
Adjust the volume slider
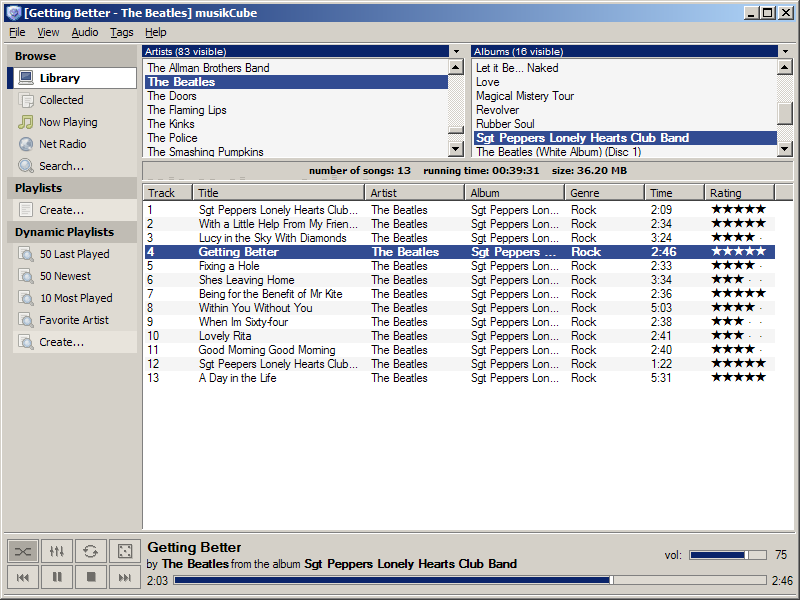coord(728,555)
